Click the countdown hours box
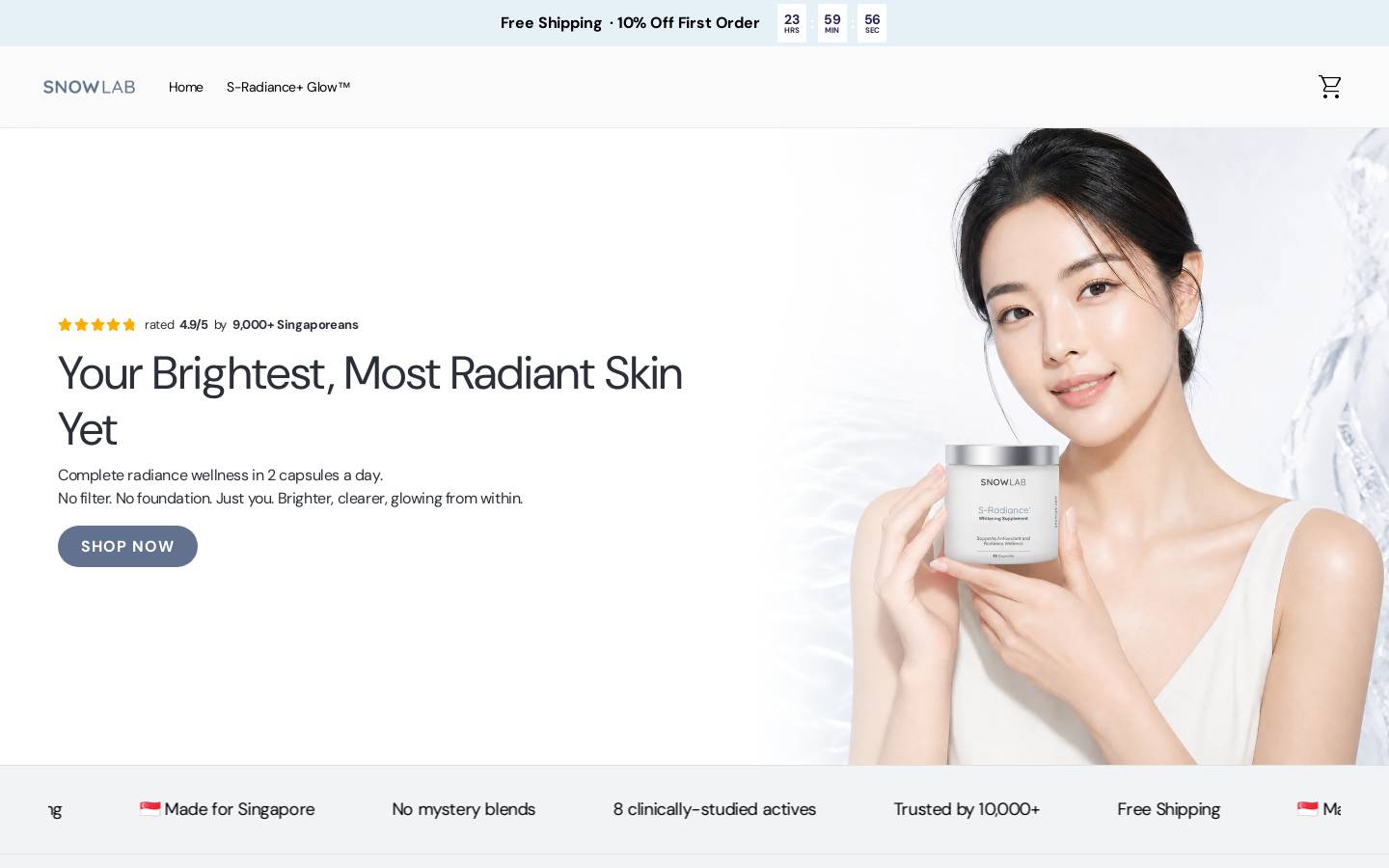This screenshot has width=1389, height=868. tap(792, 23)
